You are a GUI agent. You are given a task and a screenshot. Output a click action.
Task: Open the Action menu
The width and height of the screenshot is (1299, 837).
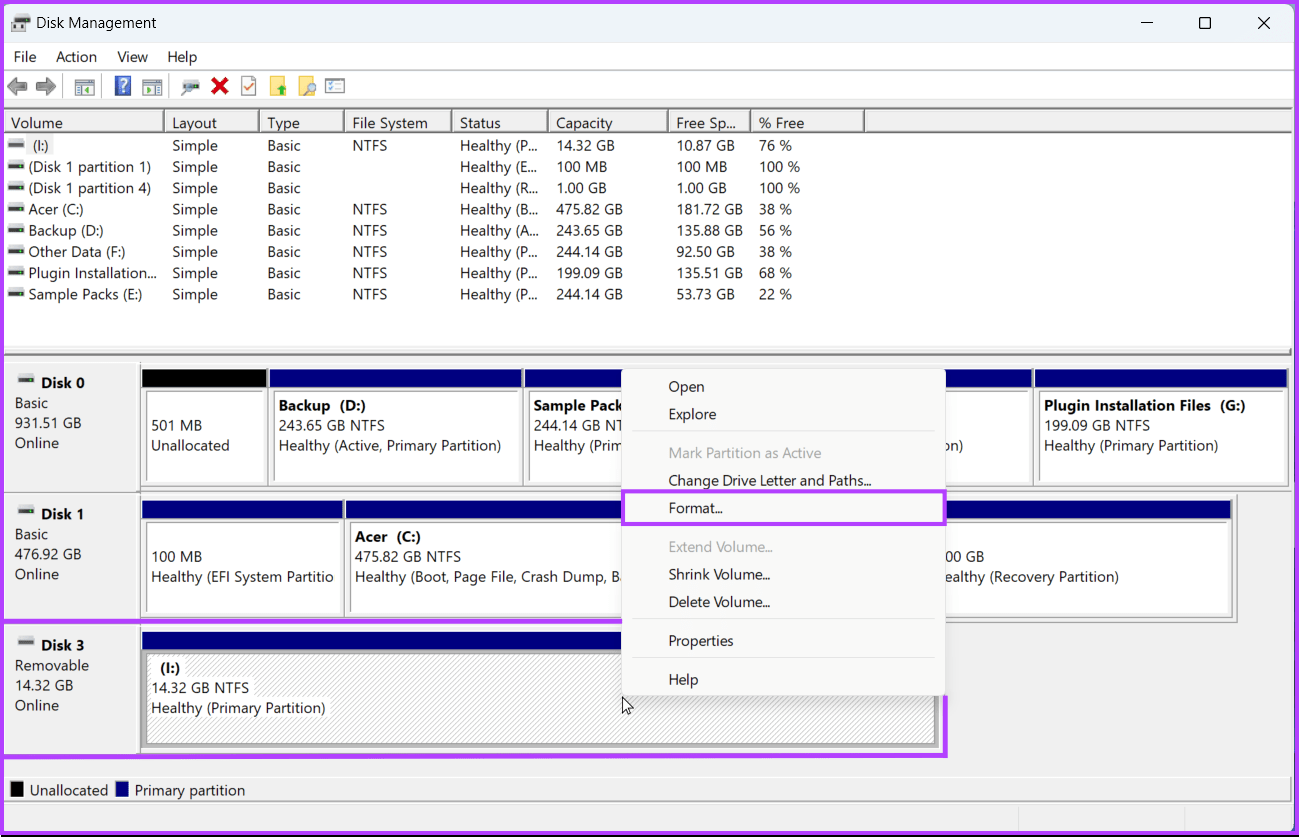pos(76,57)
